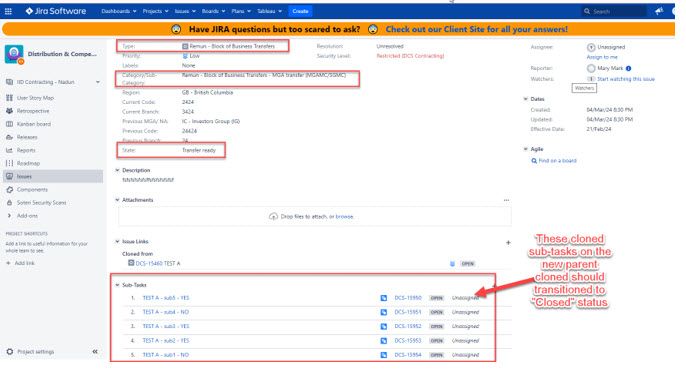Select the Issues sidebar icon

[9, 176]
